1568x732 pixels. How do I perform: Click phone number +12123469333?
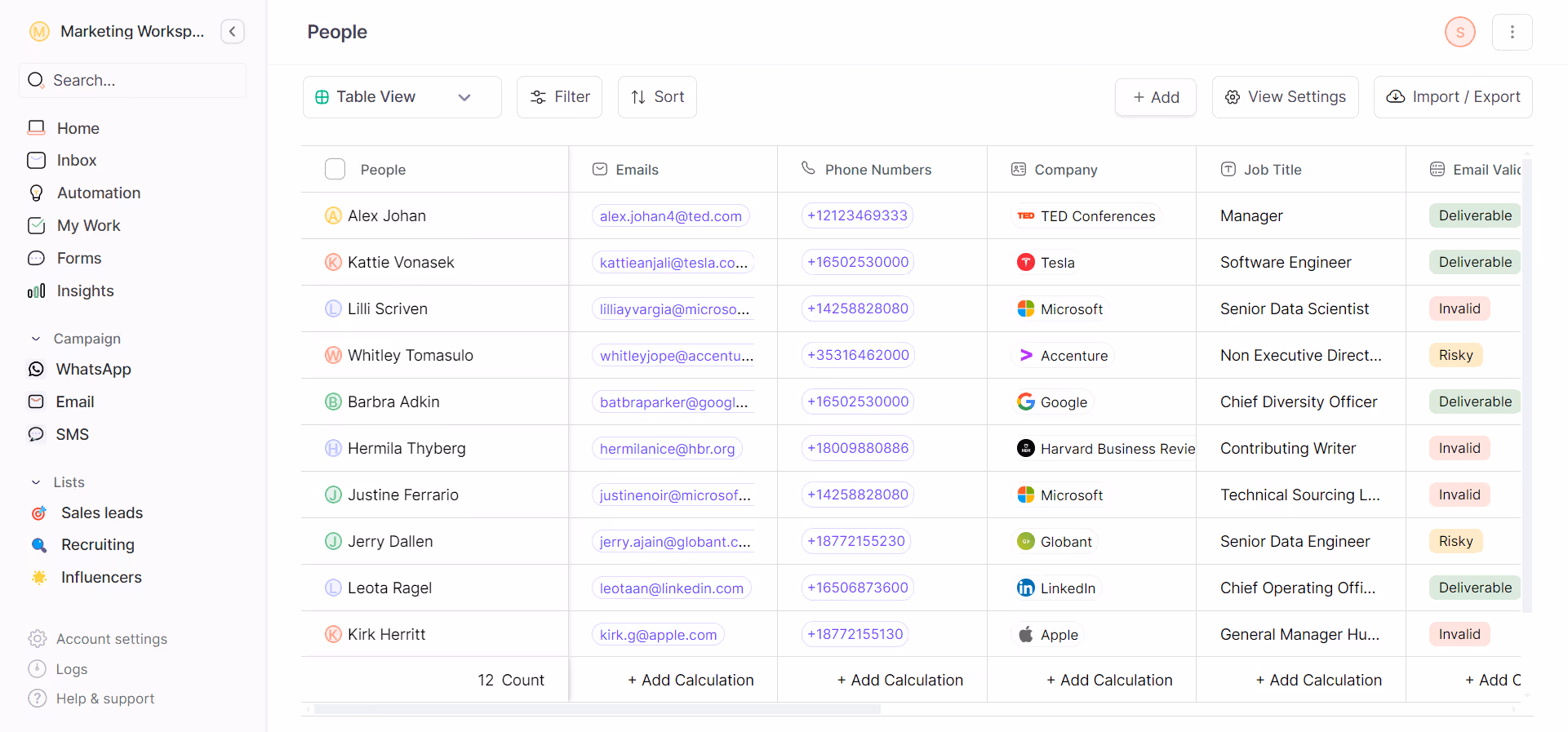tap(857, 215)
